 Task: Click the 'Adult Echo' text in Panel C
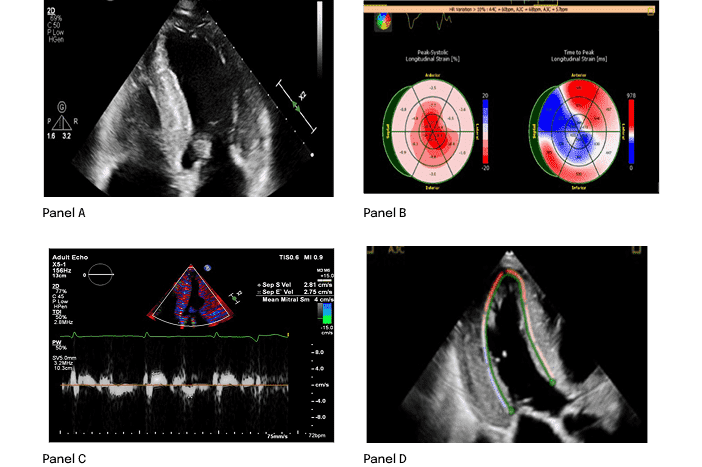point(70,257)
